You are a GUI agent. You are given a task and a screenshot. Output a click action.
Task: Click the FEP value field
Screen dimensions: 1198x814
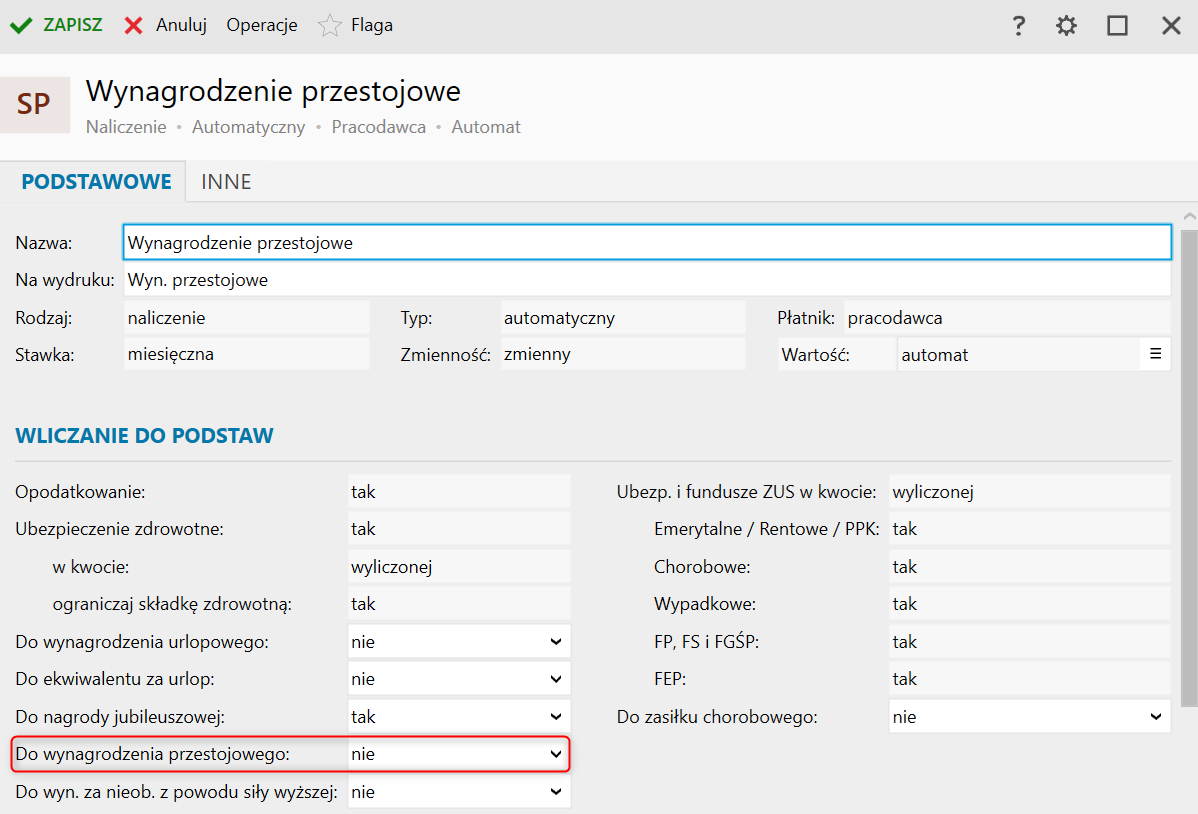tap(1029, 679)
